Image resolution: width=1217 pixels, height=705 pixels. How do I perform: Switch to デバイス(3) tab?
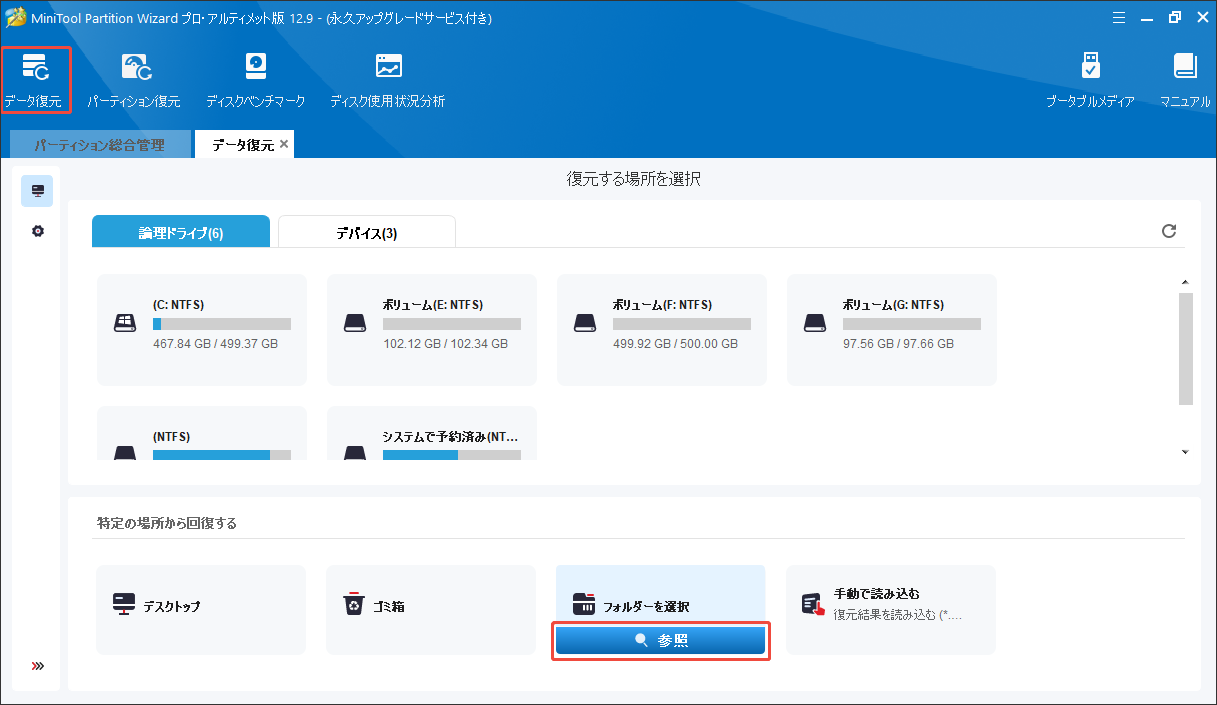[x=367, y=232]
